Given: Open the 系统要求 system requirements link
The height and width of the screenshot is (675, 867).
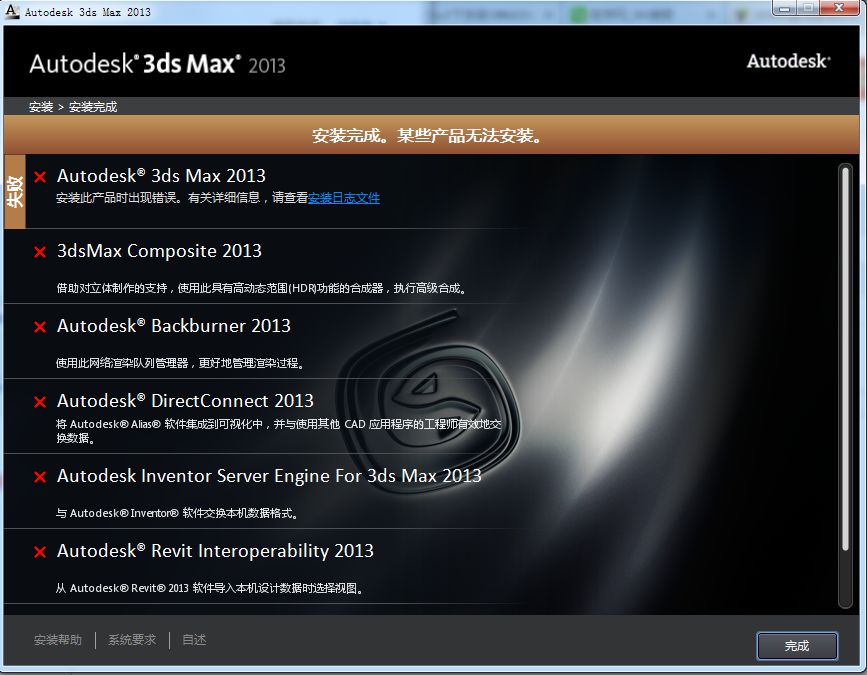Looking at the screenshot, I should (x=132, y=640).
